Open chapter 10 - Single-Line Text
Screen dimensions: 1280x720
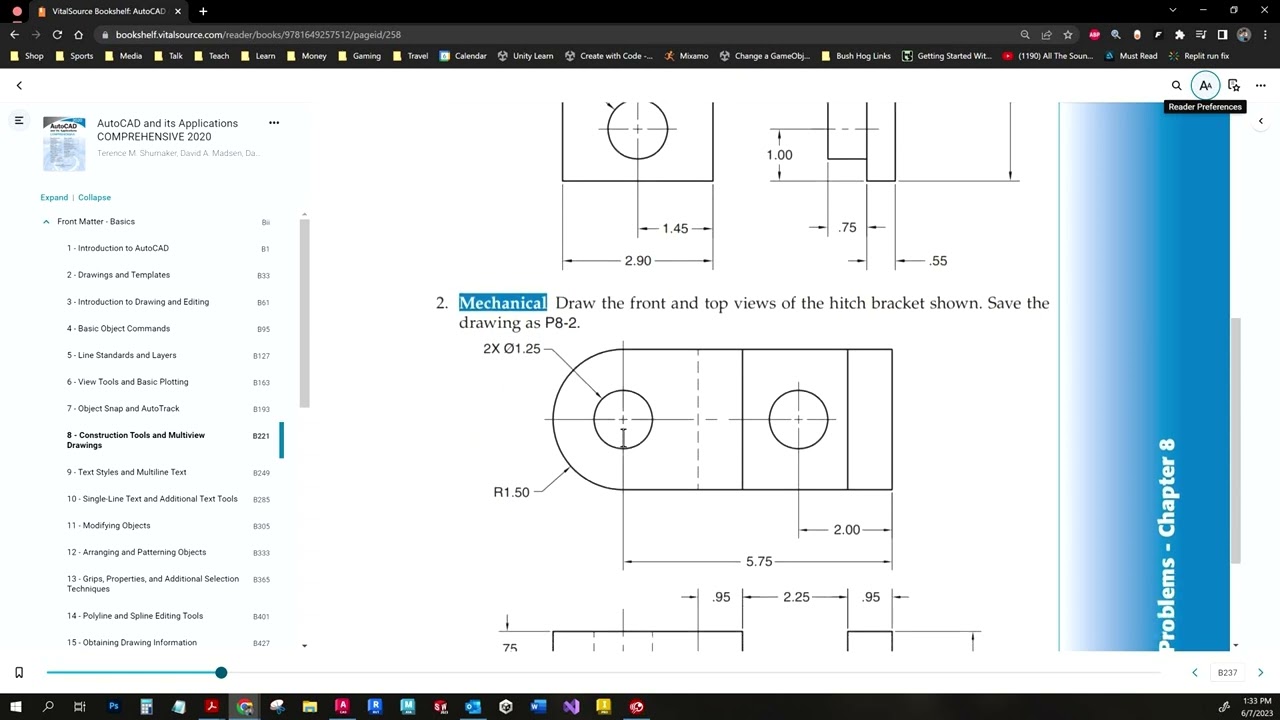tap(152, 499)
